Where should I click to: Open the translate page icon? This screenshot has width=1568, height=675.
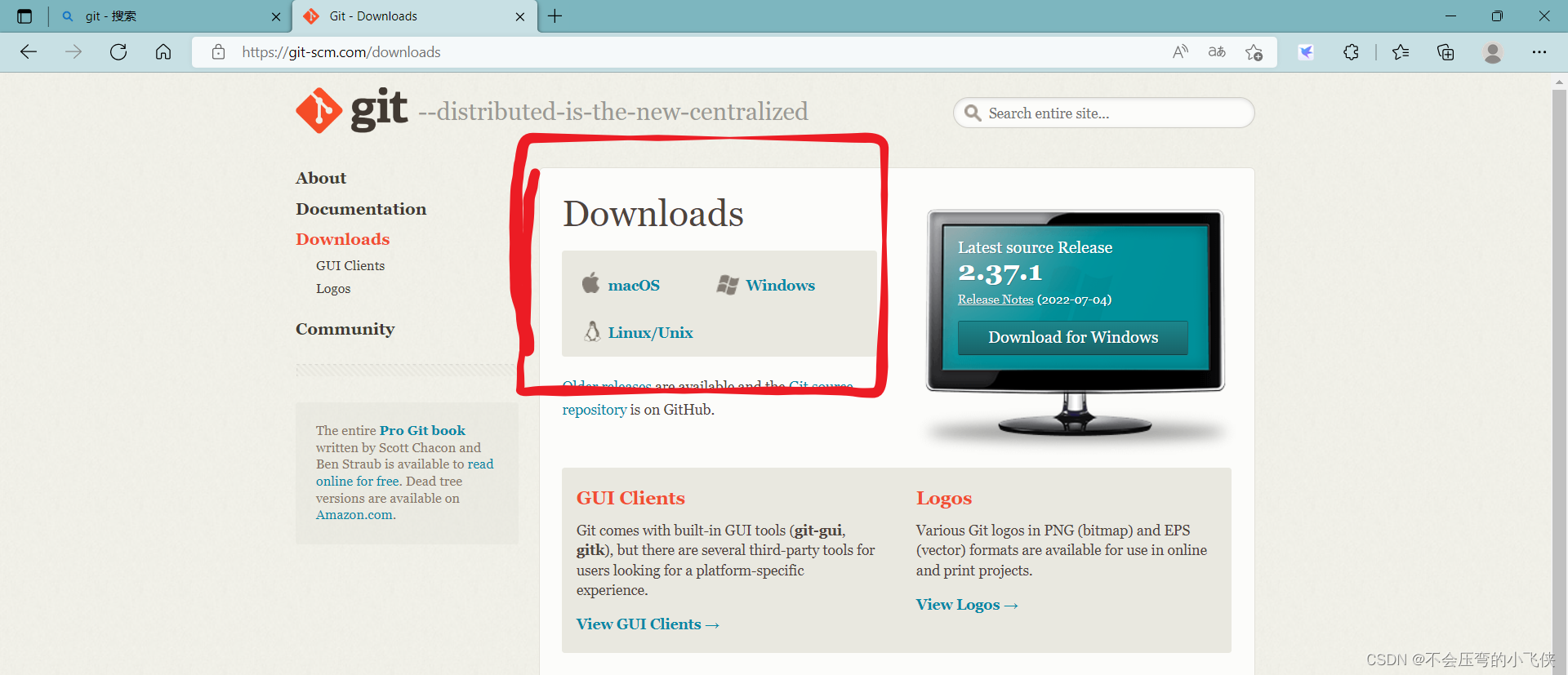pos(1217,52)
